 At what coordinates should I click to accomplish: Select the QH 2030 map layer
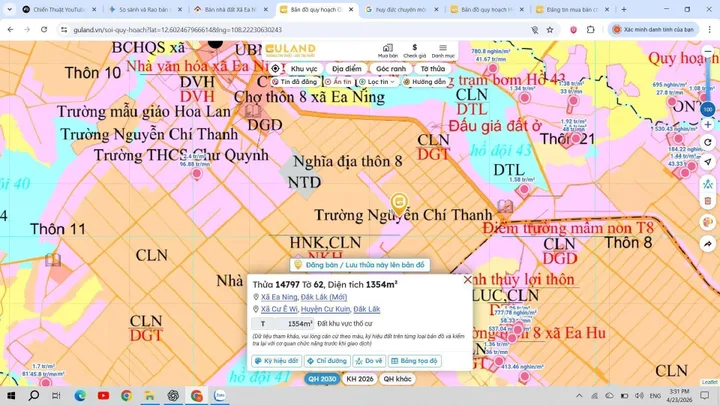click(322, 379)
